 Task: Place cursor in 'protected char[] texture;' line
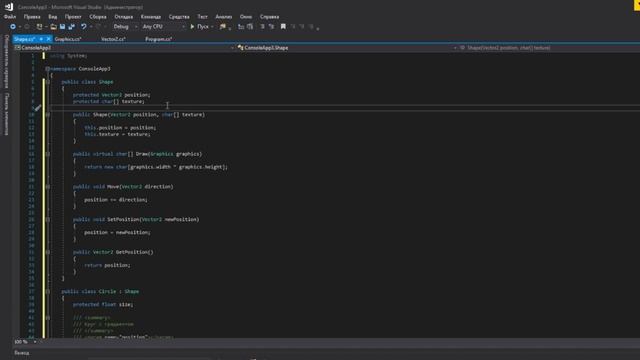tap(109, 102)
